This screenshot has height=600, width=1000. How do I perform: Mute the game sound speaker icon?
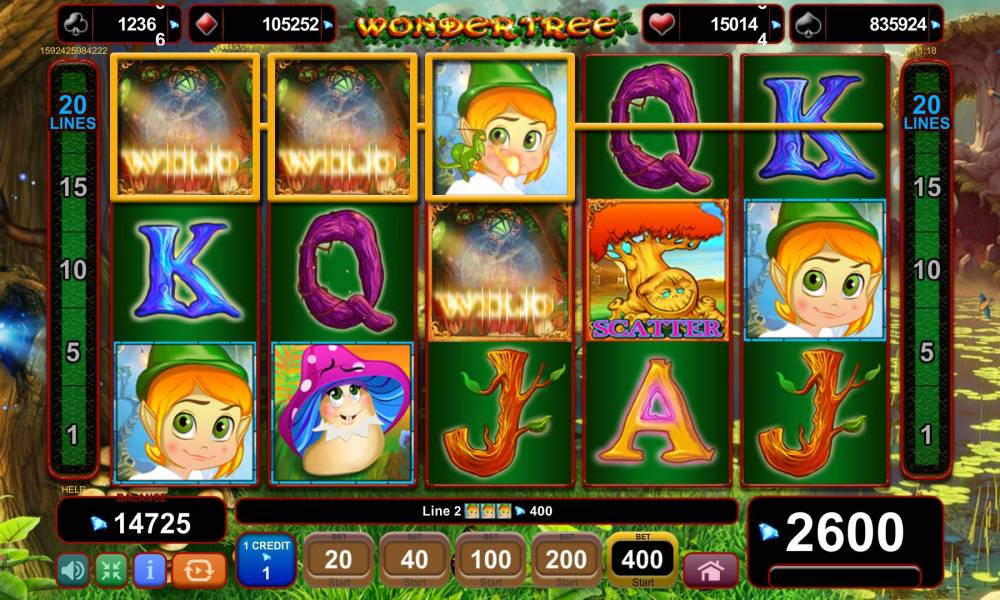coord(73,570)
